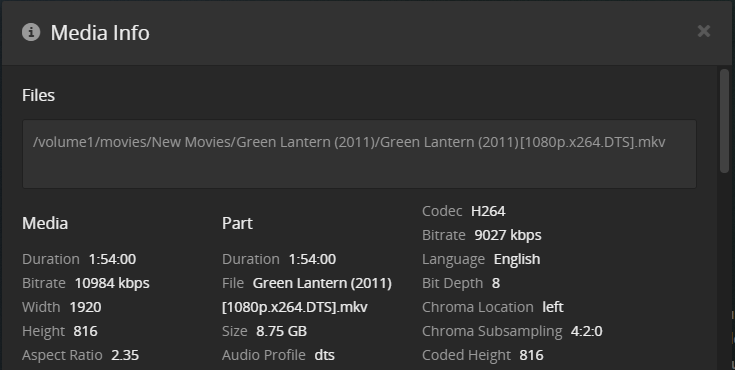Click the Width 1920 value
Image resolution: width=735 pixels, height=370 pixels.
85,307
